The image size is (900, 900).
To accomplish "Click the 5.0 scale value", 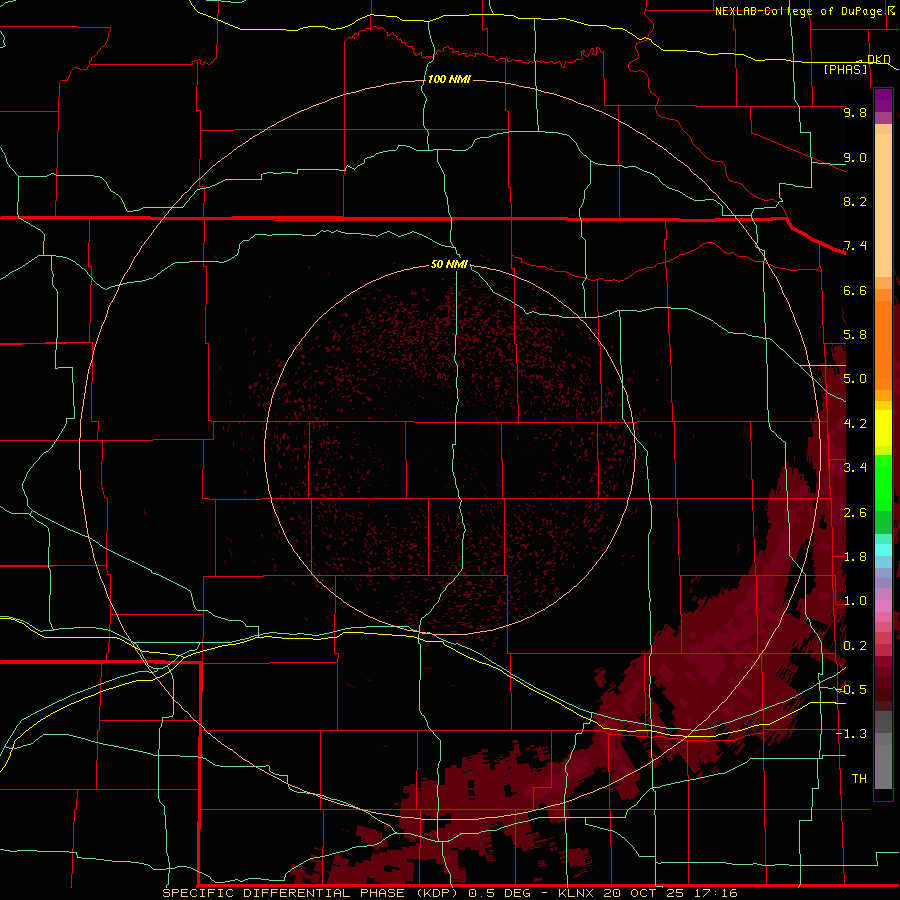I will (855, 379).
